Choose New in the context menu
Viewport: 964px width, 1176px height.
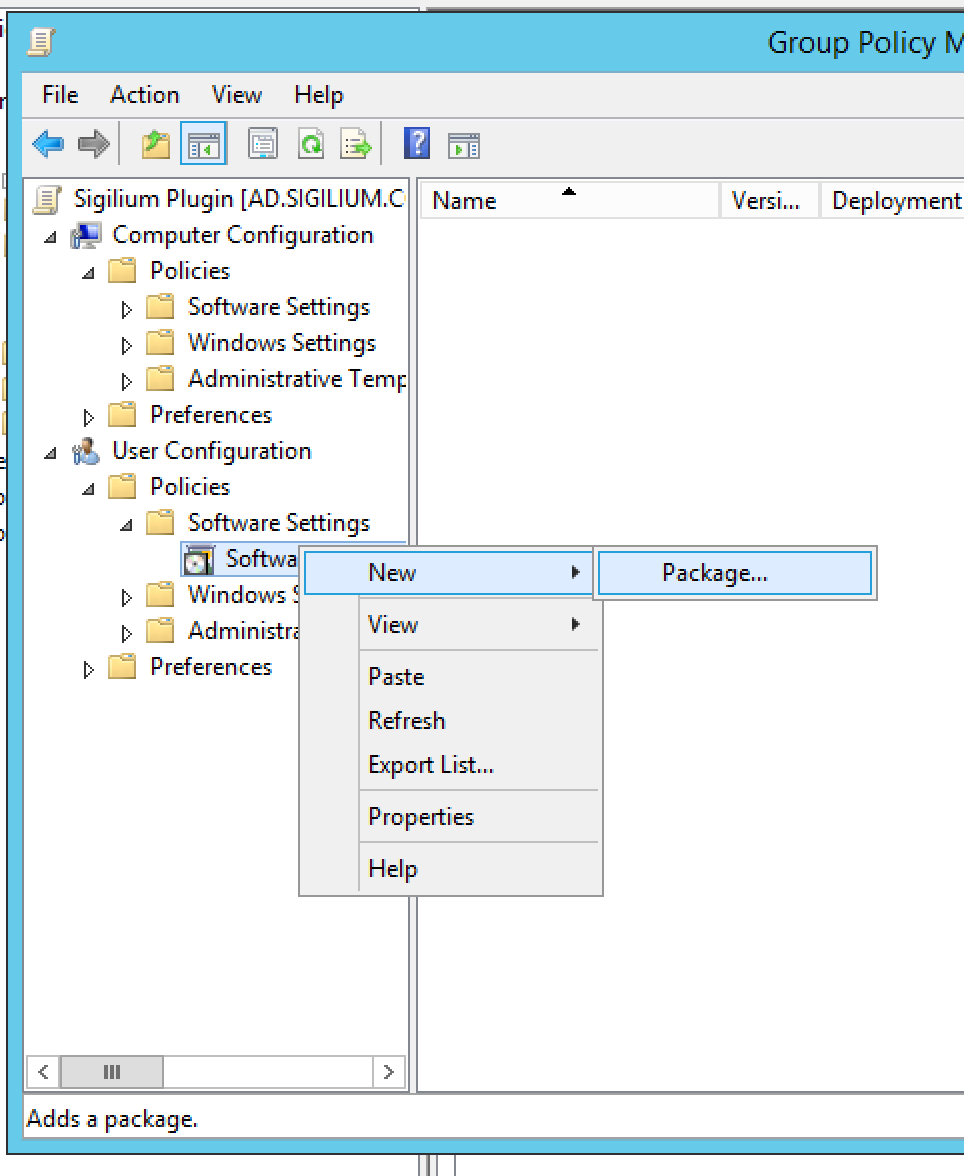tap(450, 573)
